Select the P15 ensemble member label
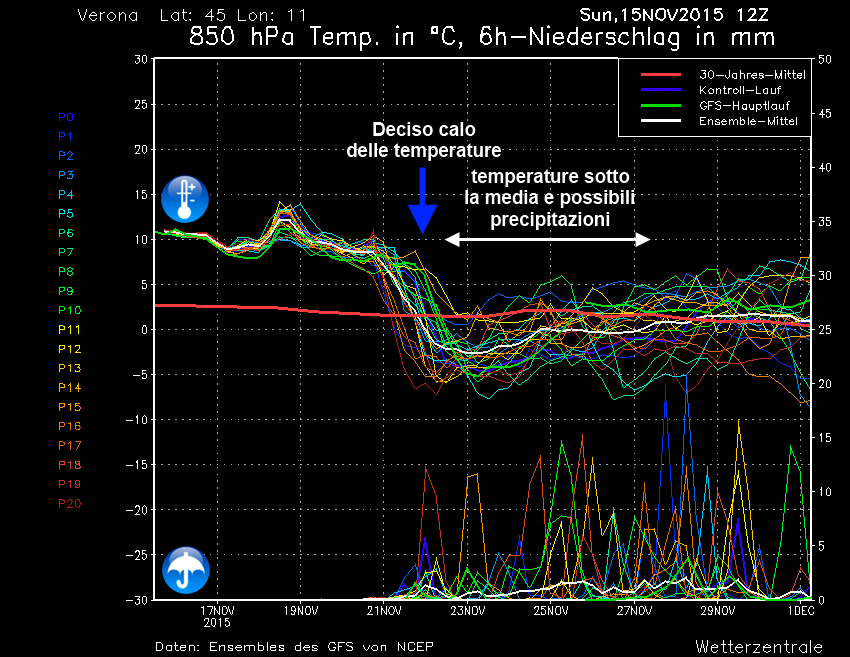This screenshot has height=657, width=850. pos(70,407)
